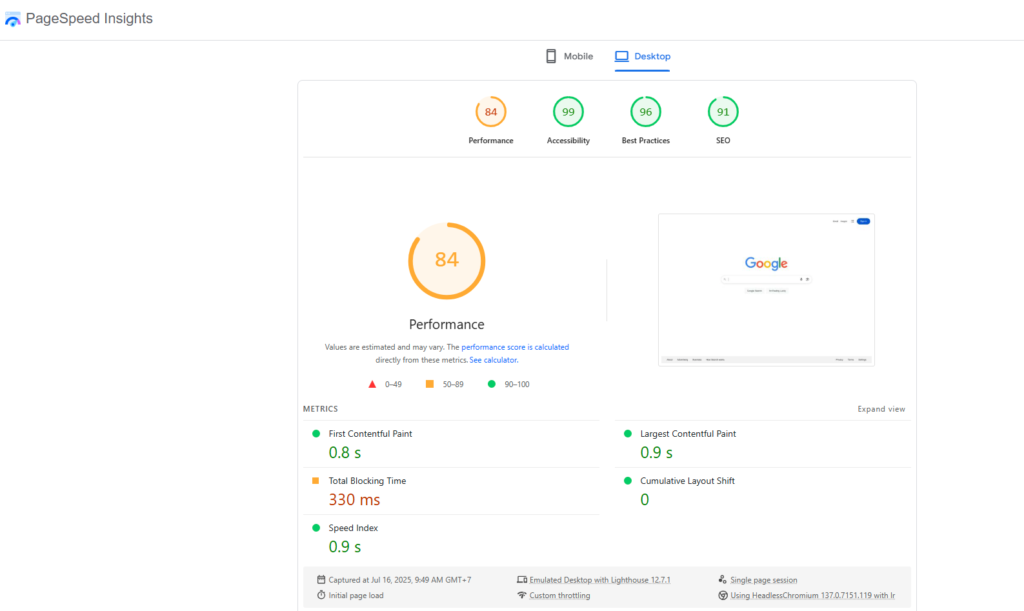Click the Largest Contentful Paint metric label
Image resolution: width=1024 pixels, height=611 pixels.
pos(688,433)
